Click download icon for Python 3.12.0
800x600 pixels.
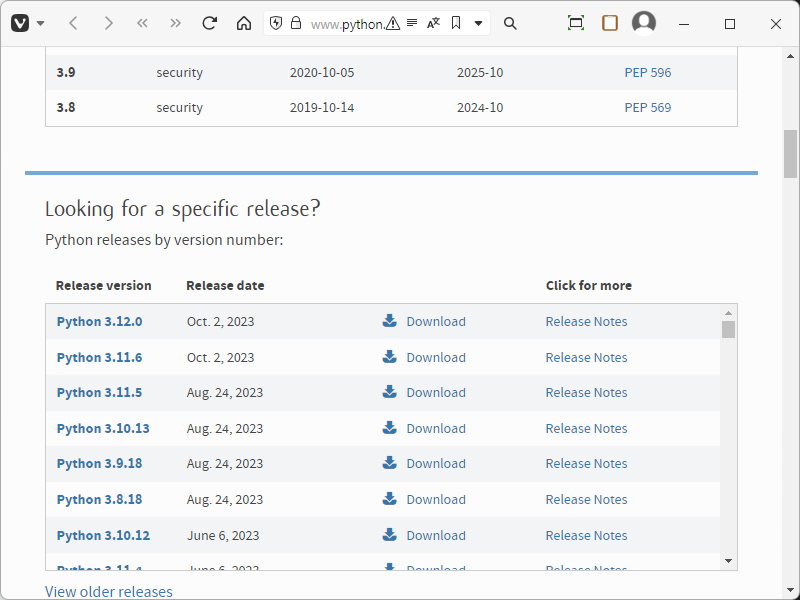[x=390, y=320]
